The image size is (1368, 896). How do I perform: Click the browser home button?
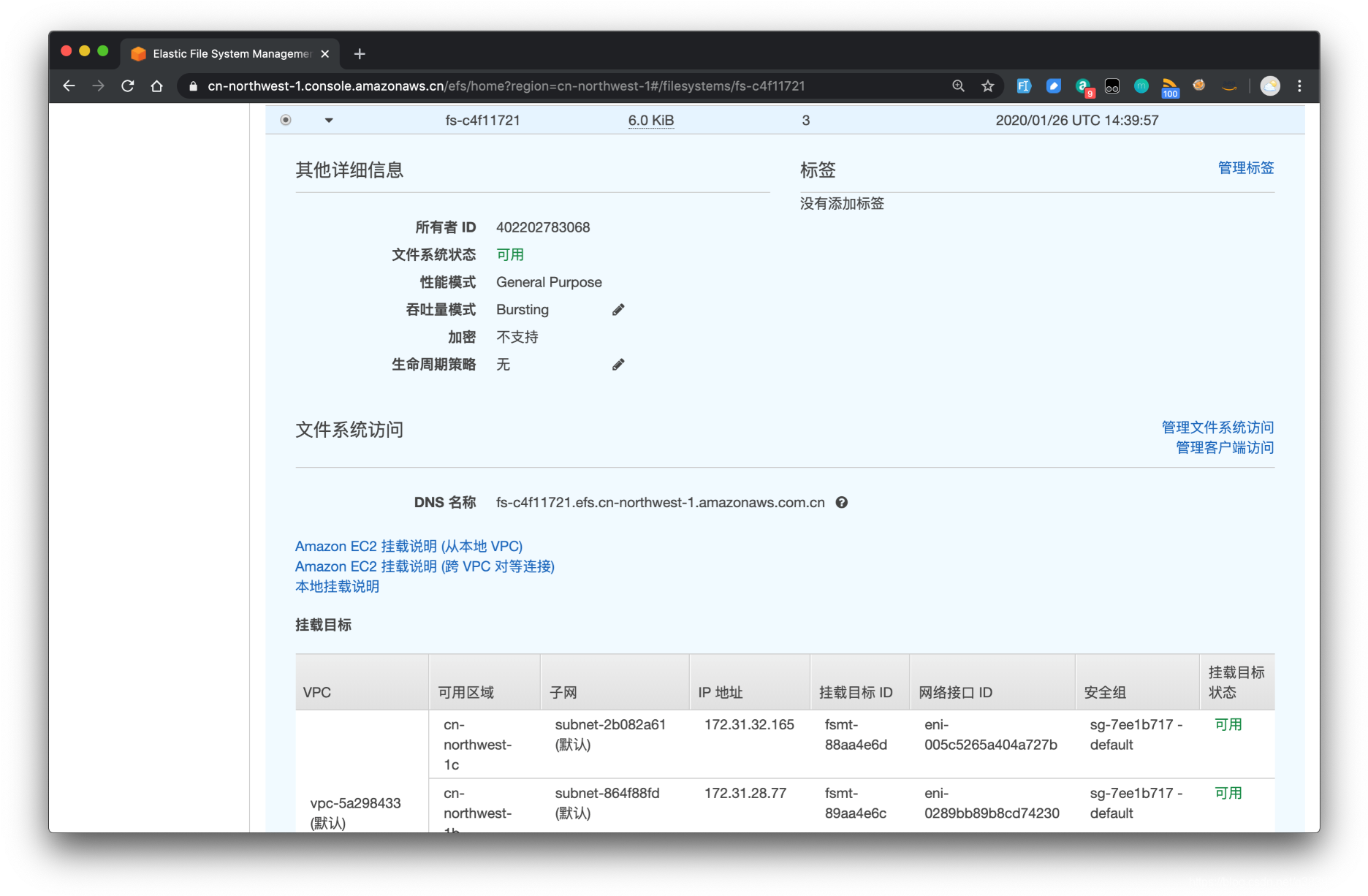[x=156, y=86]
